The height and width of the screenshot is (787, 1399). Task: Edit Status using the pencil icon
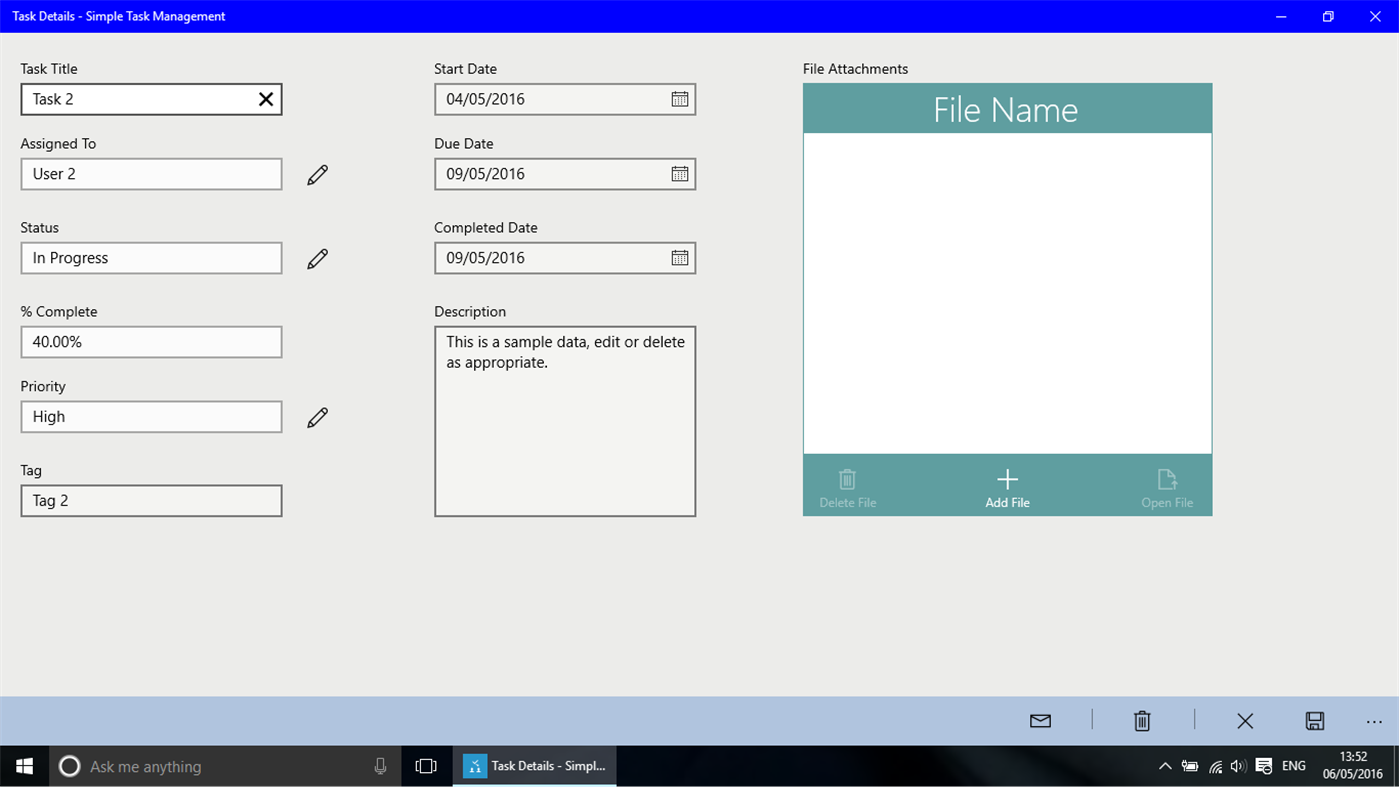click(x=317, y=258)
